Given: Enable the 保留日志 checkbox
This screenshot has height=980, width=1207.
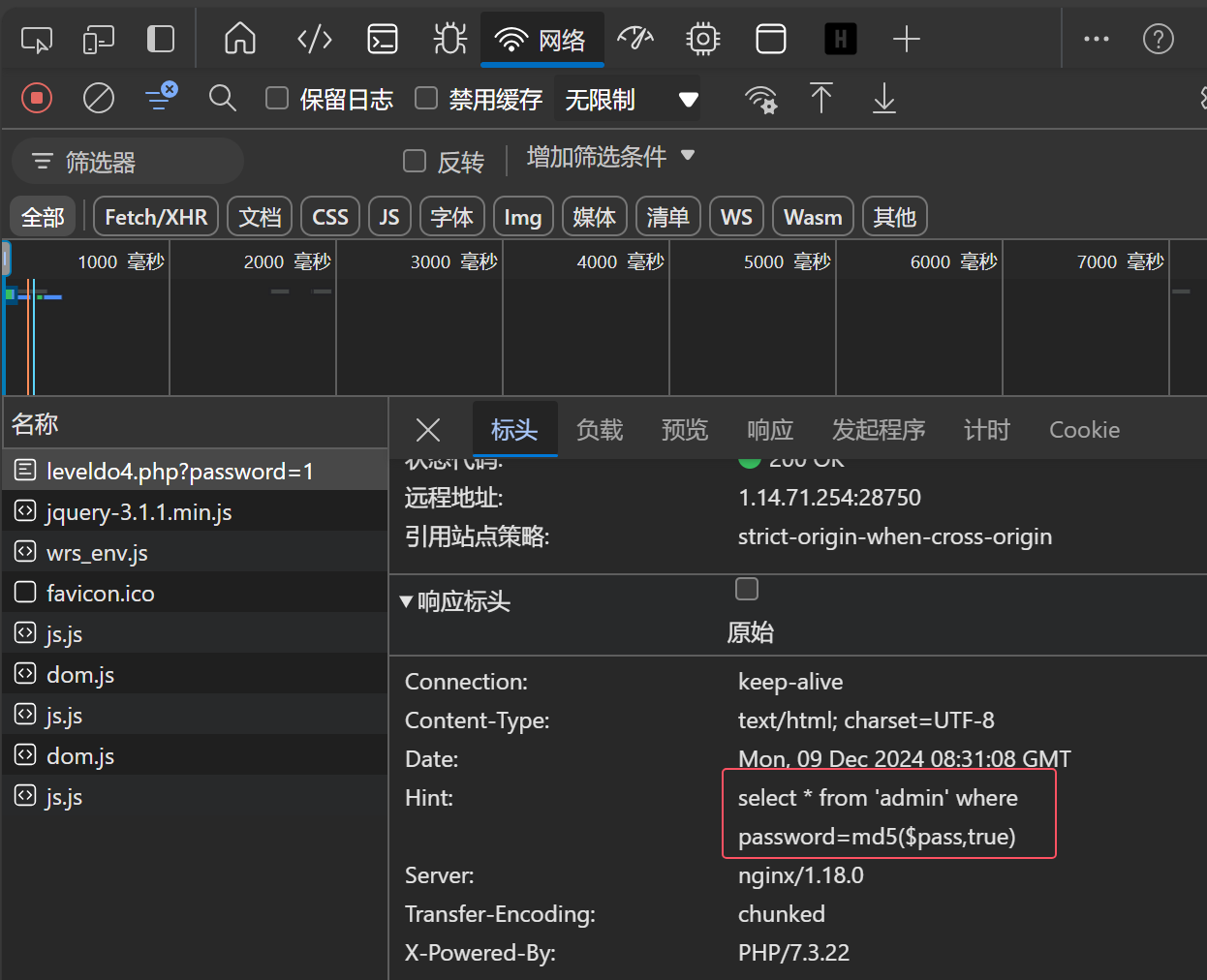Looking at the screenshot, I should coord(277,98).
